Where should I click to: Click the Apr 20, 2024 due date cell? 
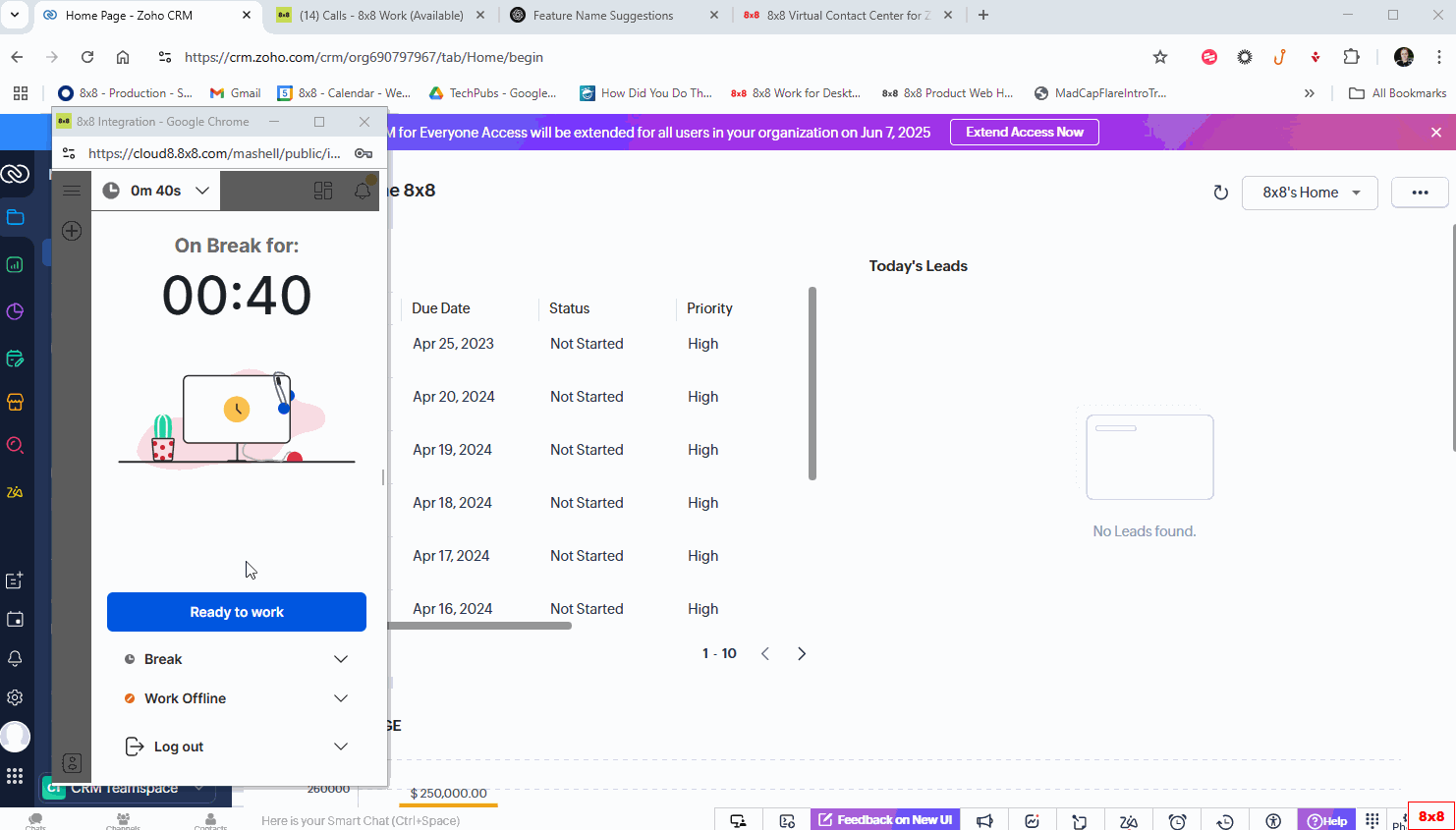[454, 397]
